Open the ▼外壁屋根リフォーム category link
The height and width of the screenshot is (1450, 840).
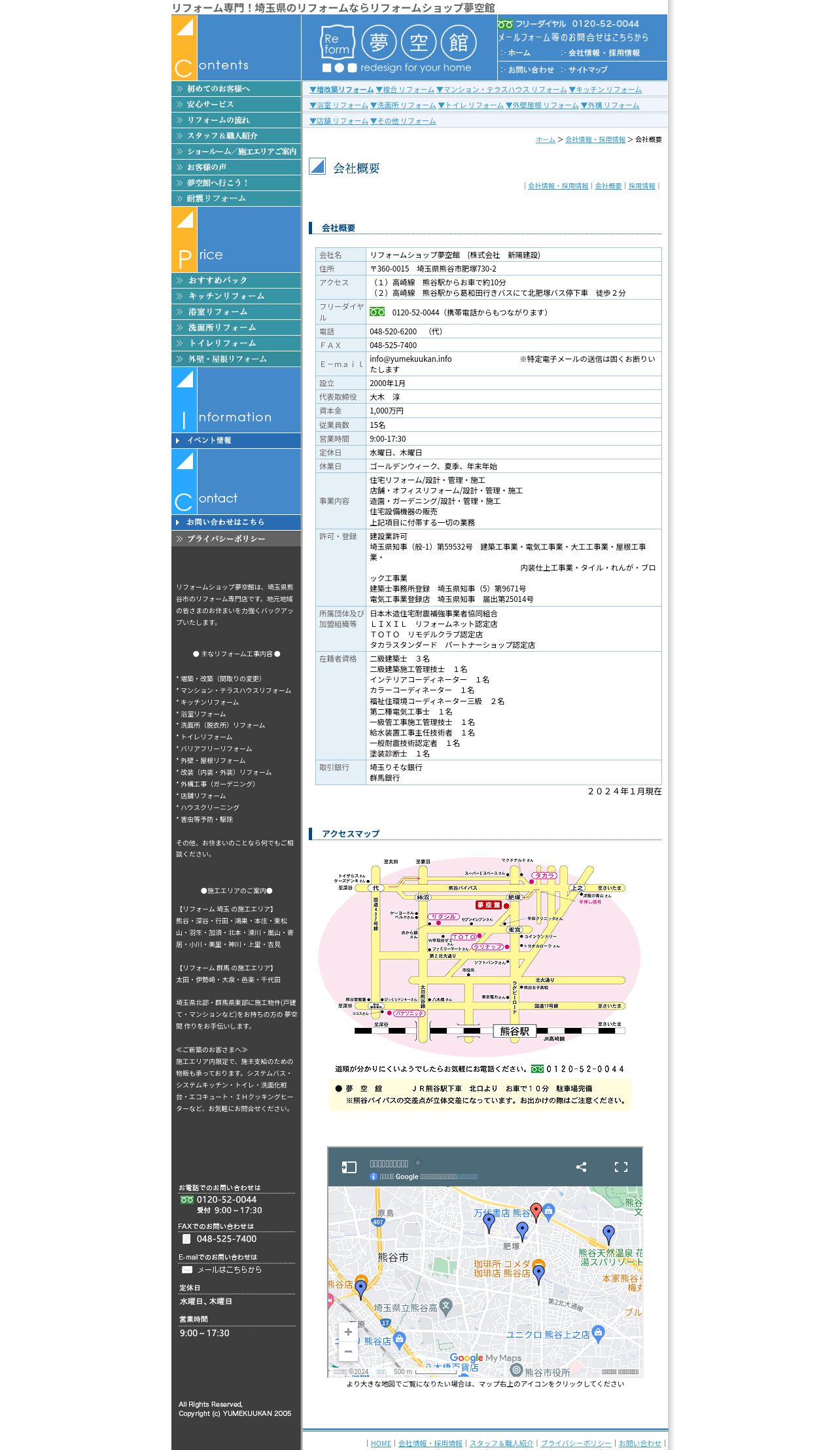(542, 105)
